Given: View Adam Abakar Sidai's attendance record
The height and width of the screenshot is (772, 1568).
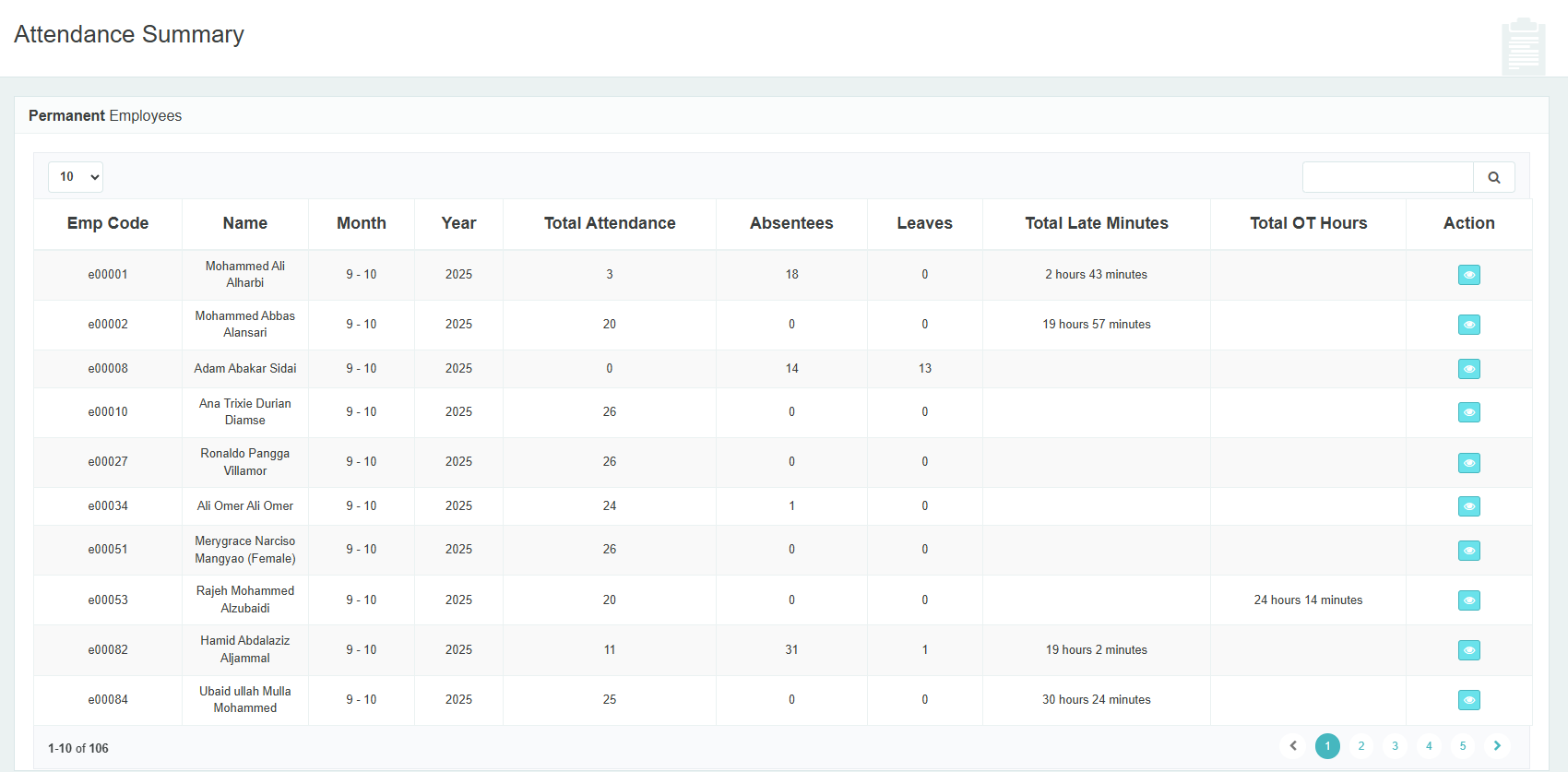Looking at the screenshot, I should pos(1468,369).
